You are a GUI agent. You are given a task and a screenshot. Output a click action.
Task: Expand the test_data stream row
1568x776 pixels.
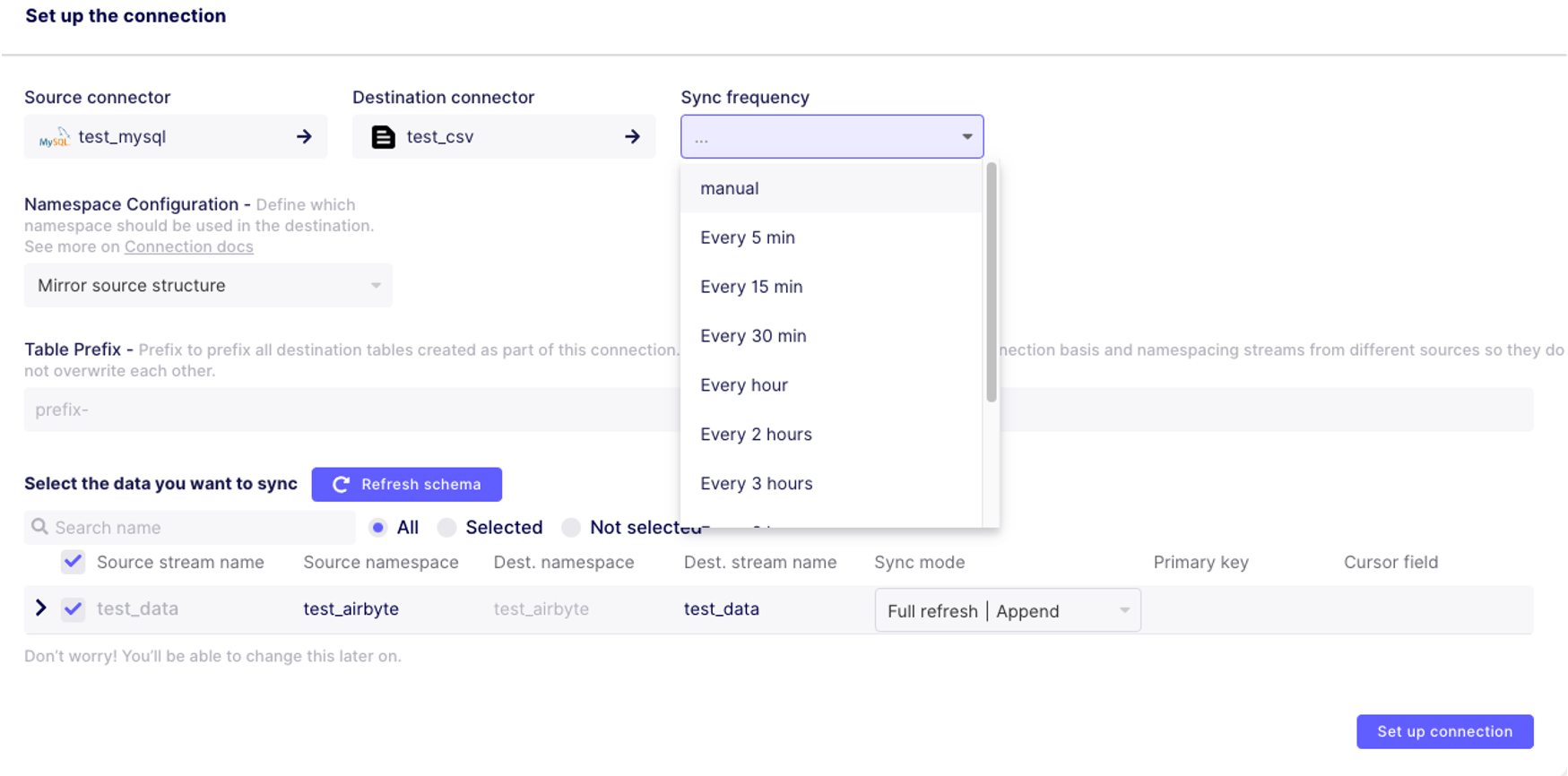40,608
